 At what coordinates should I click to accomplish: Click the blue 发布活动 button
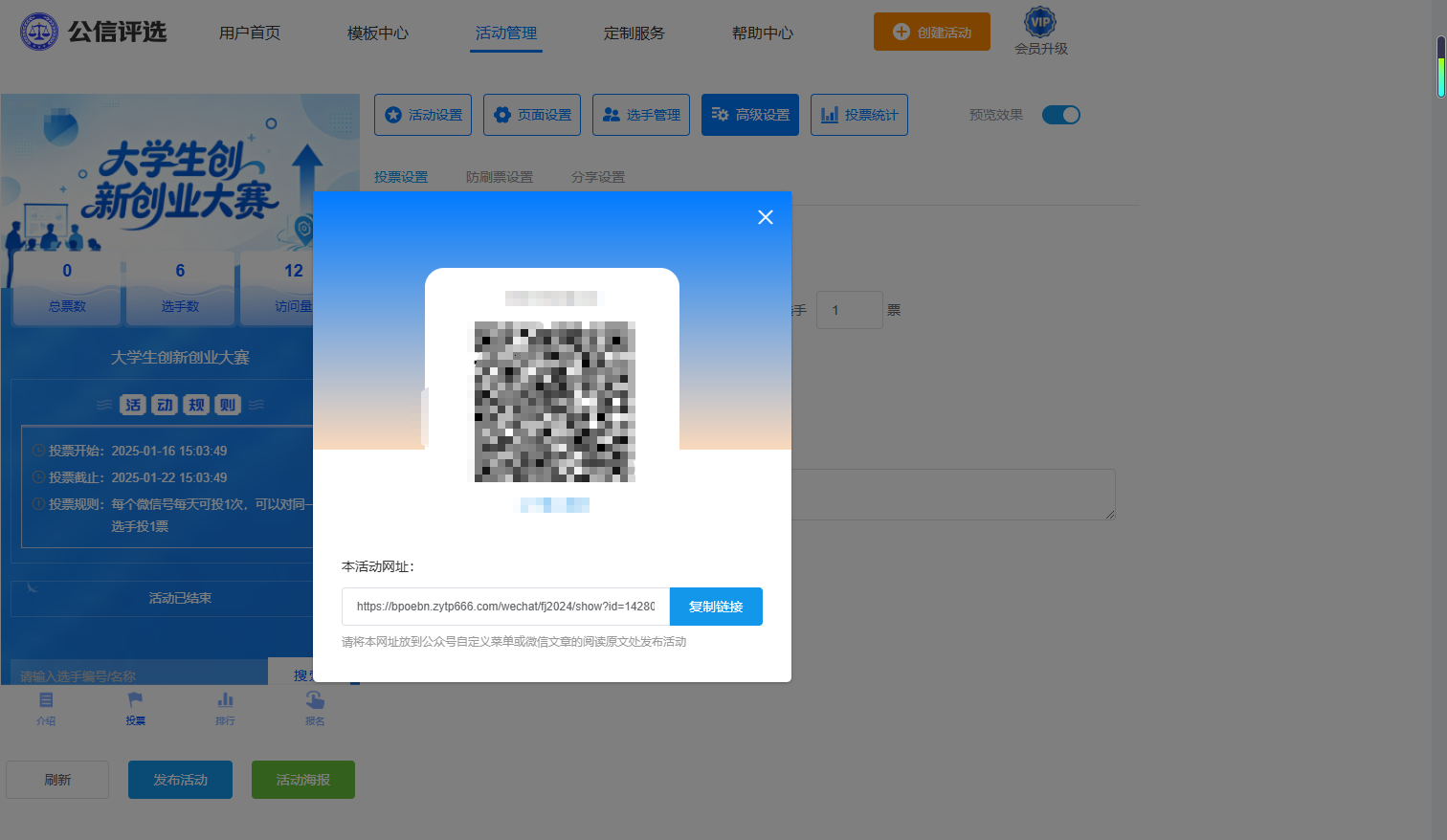click(180, 780)
